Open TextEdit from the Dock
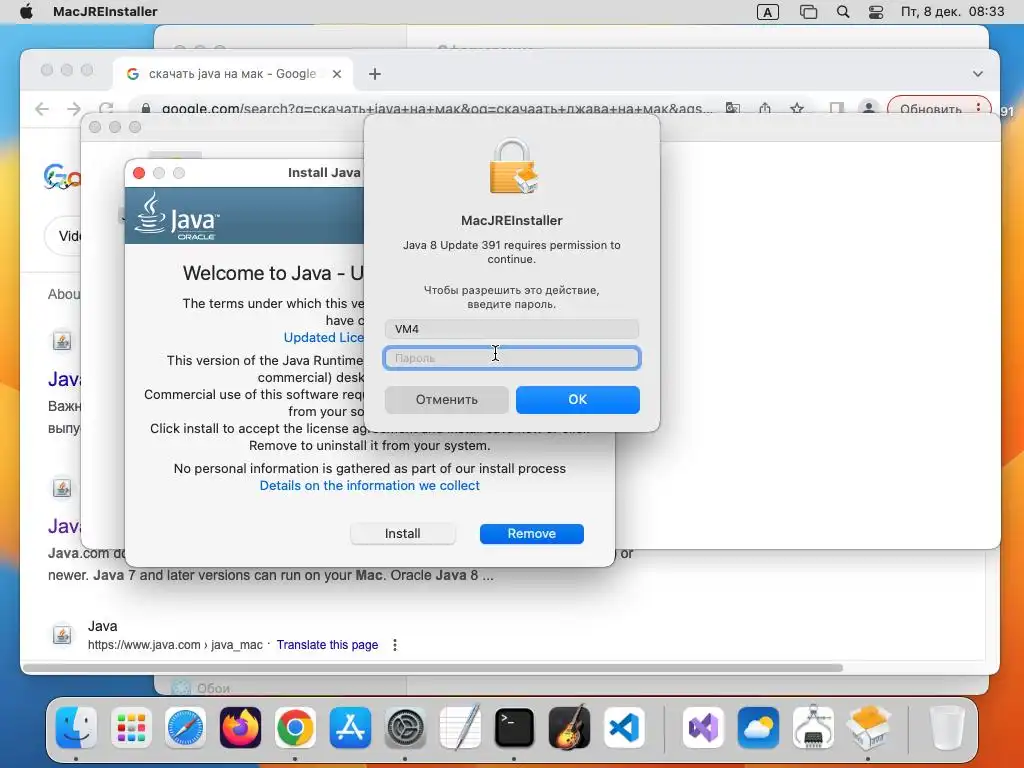The image size is (1024, 768). [460, 726]
